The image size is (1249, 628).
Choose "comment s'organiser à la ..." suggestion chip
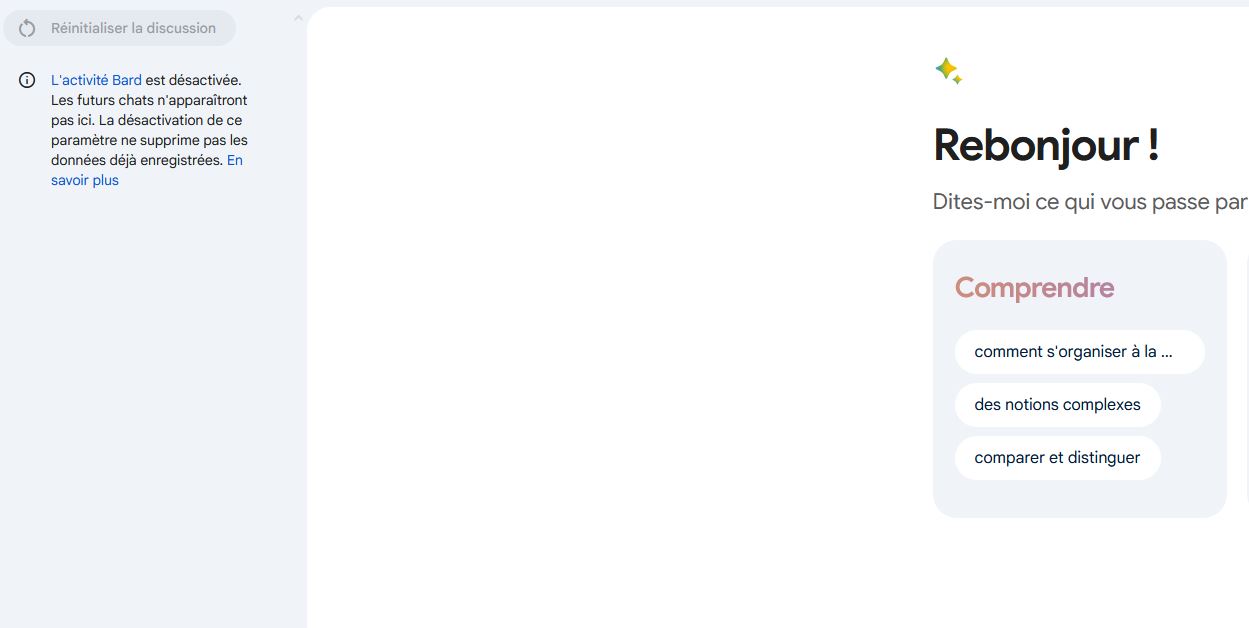coord(1079,352)
